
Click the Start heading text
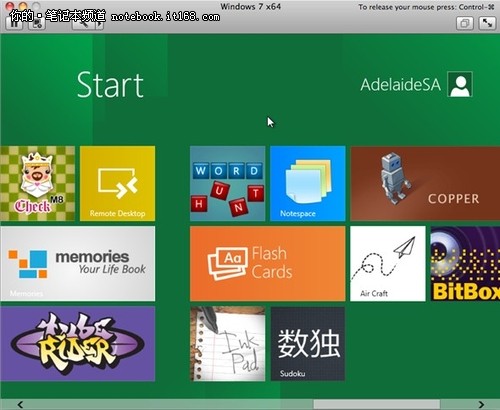(110, 85)
